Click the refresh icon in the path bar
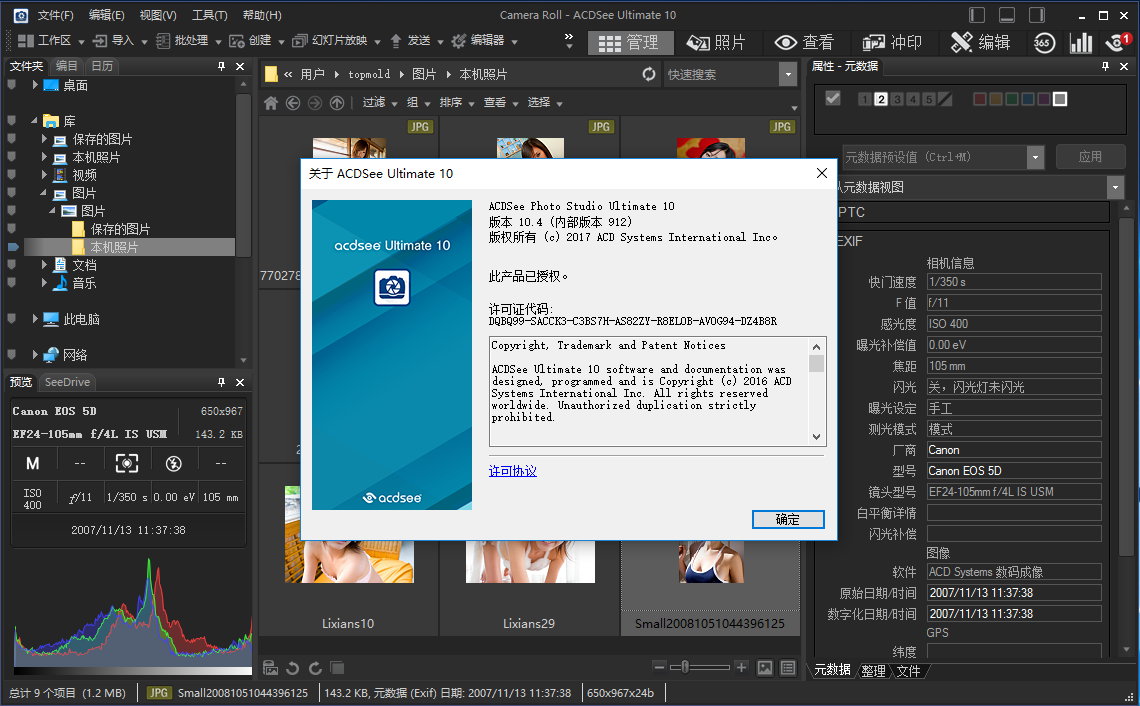The height and width of the screenshot is (706, 1140). click(649, 74)
